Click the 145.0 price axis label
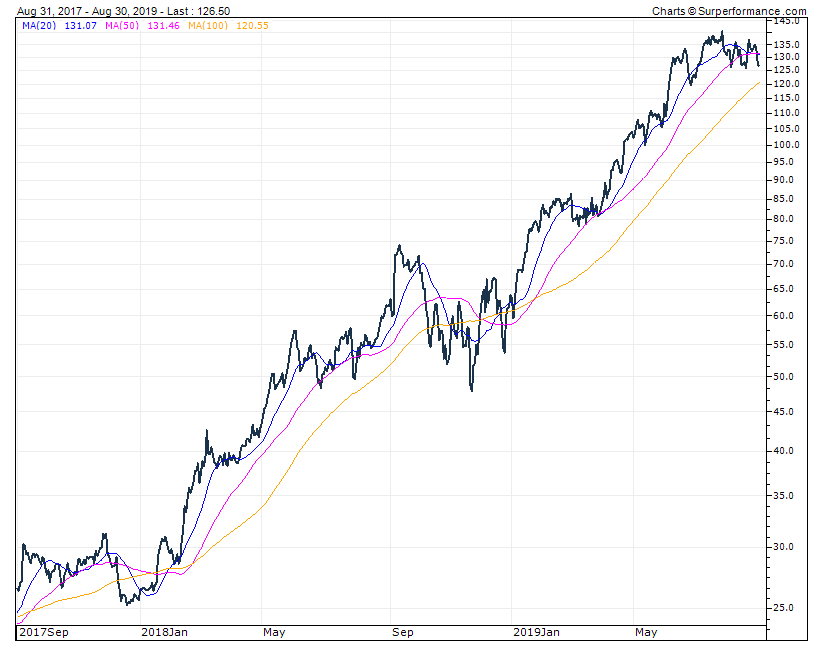The width and height of the screenshot is (815, 650). pos(786,21)
